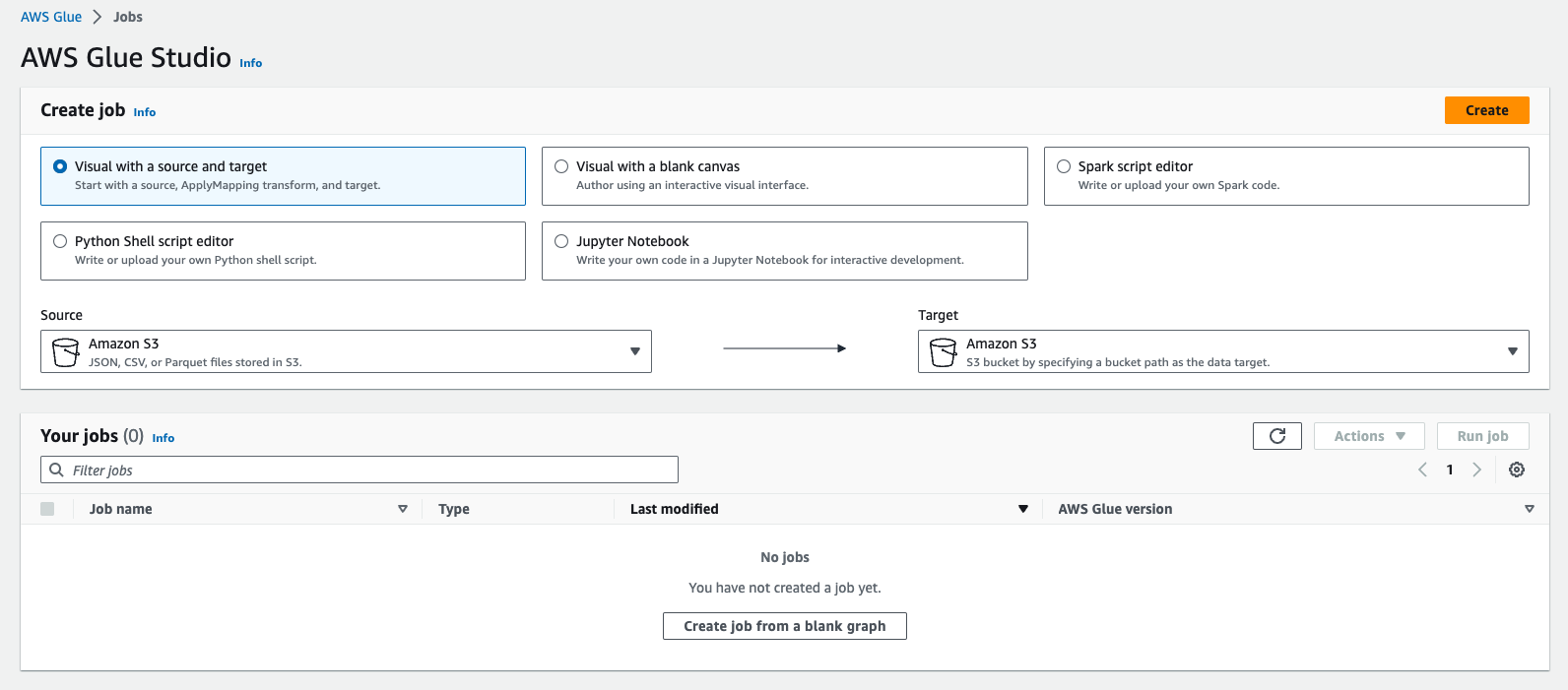Sort by AWS Glue version column arrow
1568x690 pixels.
click(x=1530, y=509)
